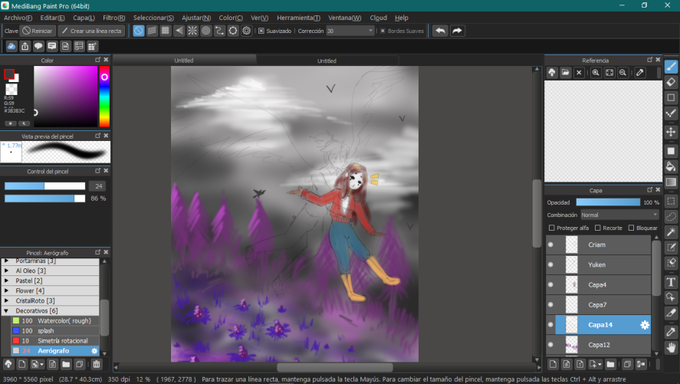Open the Combinación blend mode dropdown
The width and height of the screenshot is (680, 384).
pos(619,215)
